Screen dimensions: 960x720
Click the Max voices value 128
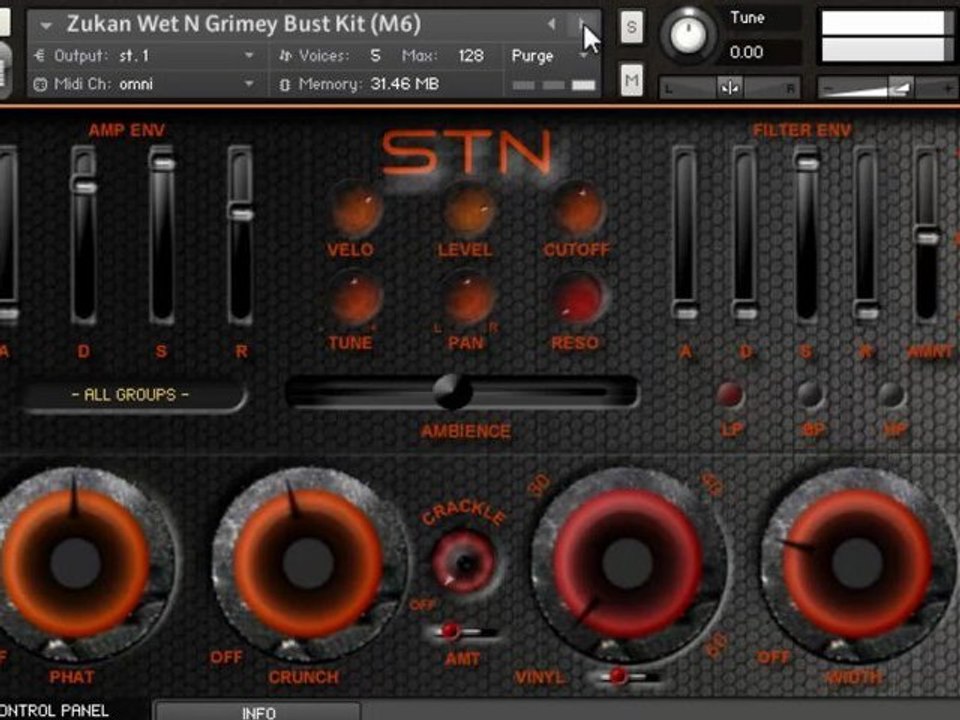coord(471,56)
